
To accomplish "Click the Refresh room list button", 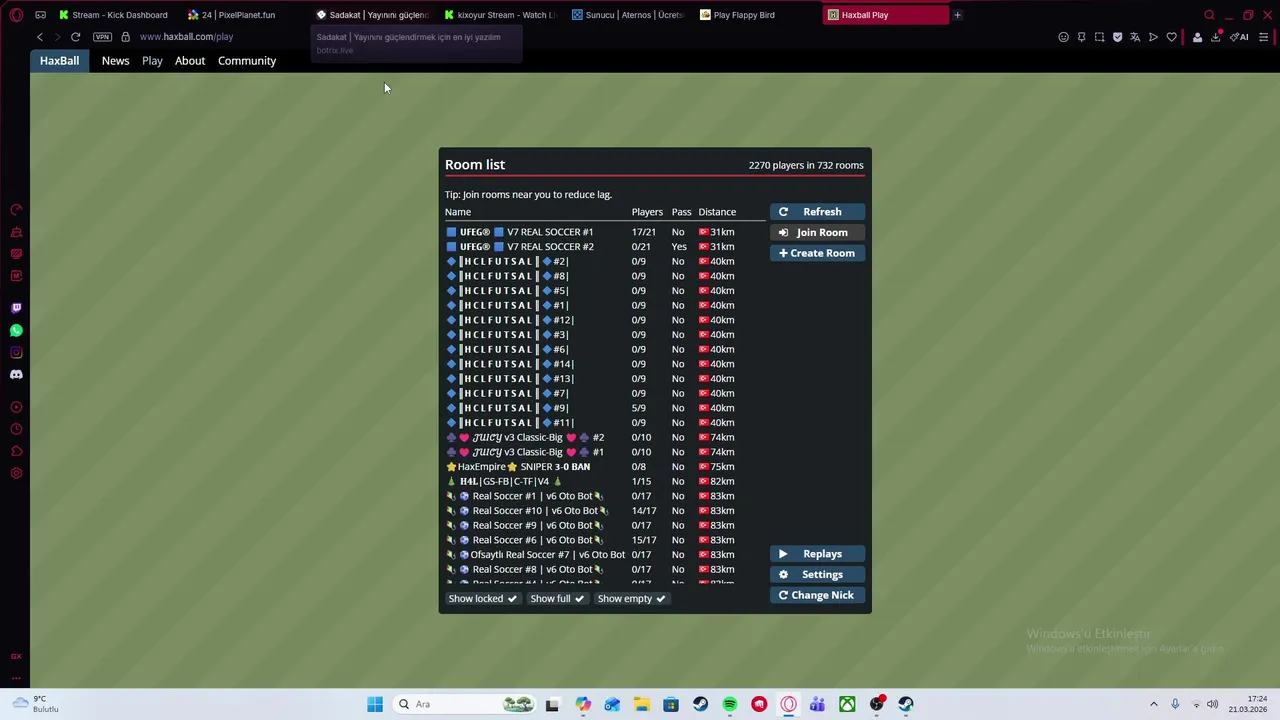I will 817,212.
